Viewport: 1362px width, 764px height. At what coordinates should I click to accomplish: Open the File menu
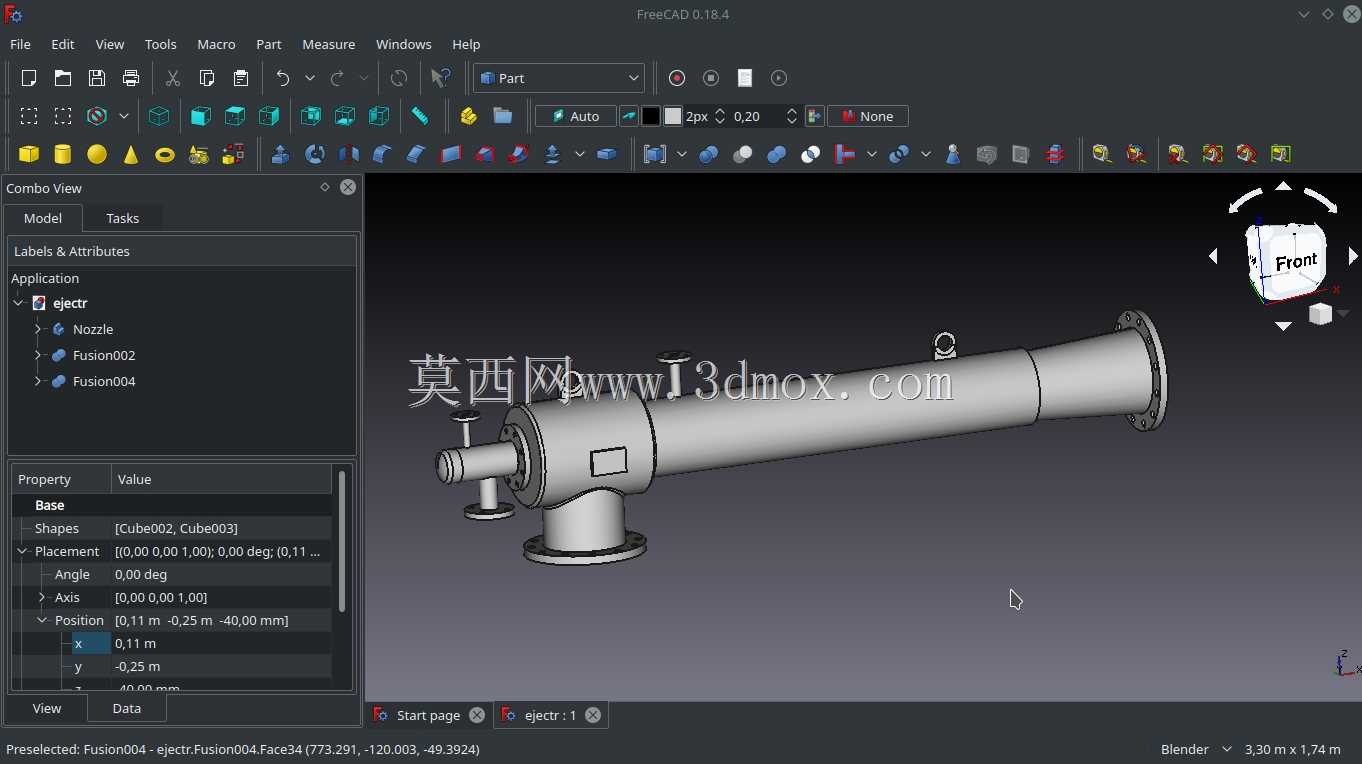20,44
